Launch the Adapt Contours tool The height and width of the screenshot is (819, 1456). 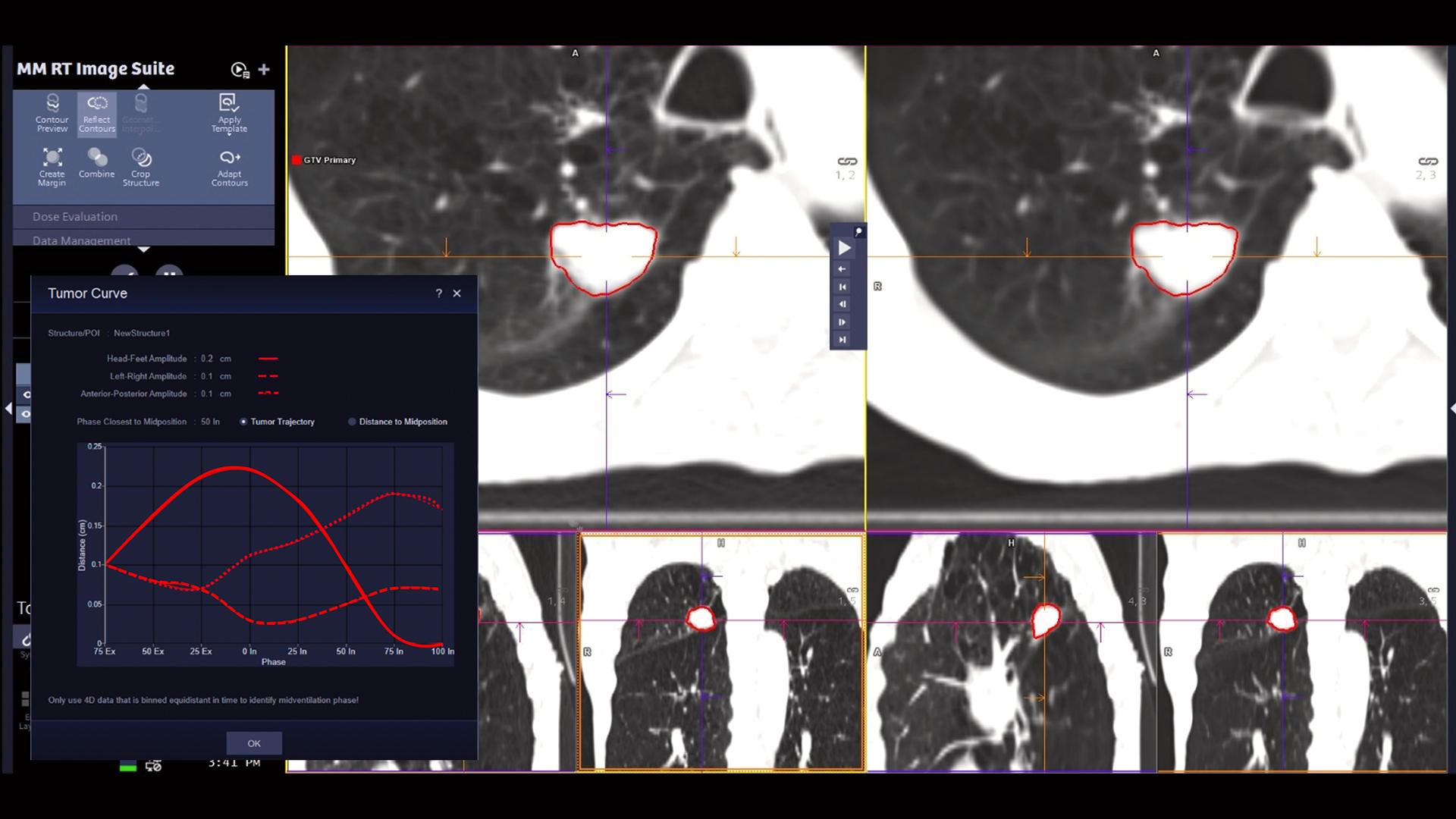tap(229, 166)
